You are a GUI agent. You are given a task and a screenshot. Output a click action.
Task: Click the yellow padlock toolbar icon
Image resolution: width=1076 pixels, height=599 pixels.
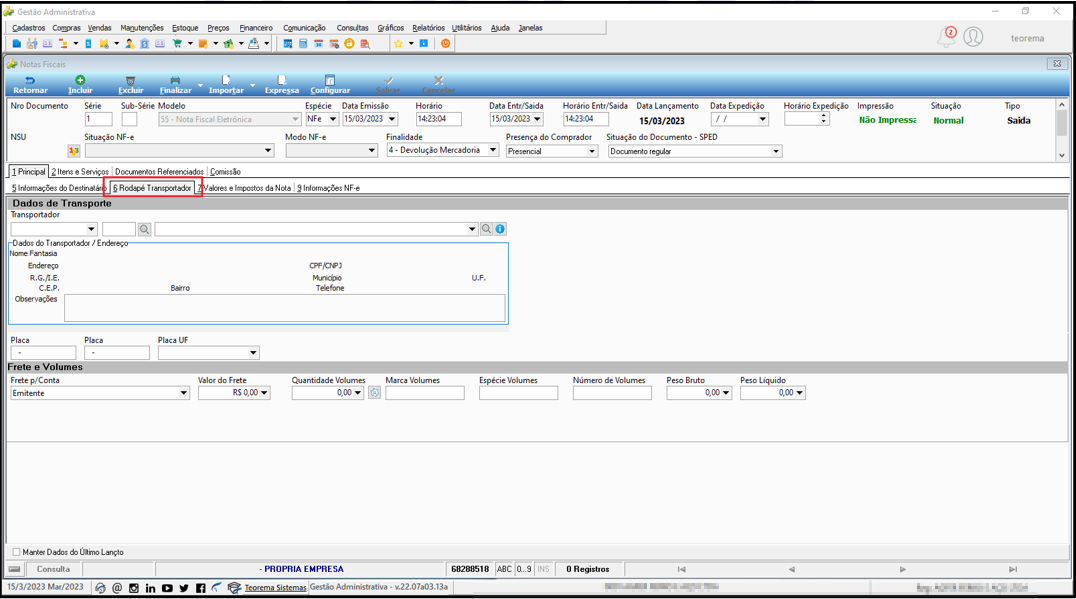pyautogui.click(x=349, y=43)
